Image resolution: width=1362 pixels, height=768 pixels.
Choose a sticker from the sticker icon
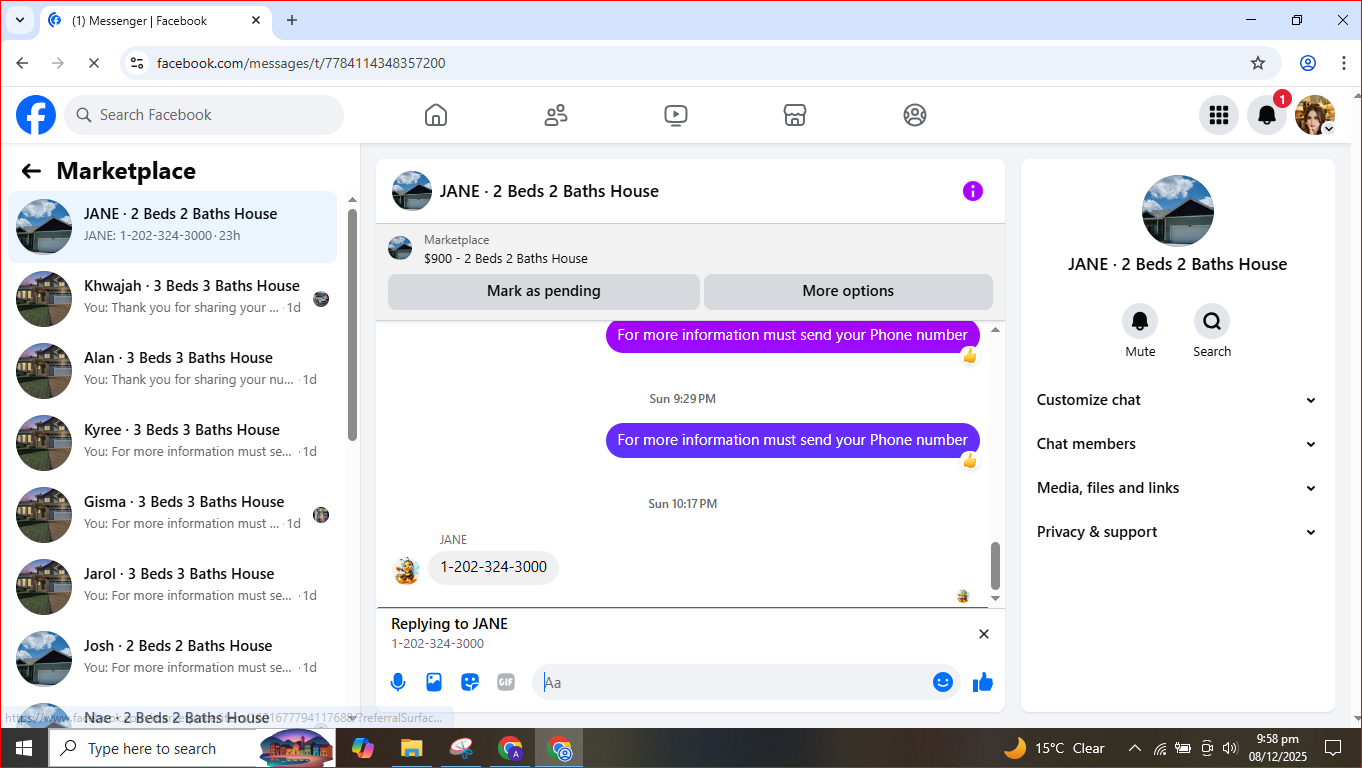470,682
